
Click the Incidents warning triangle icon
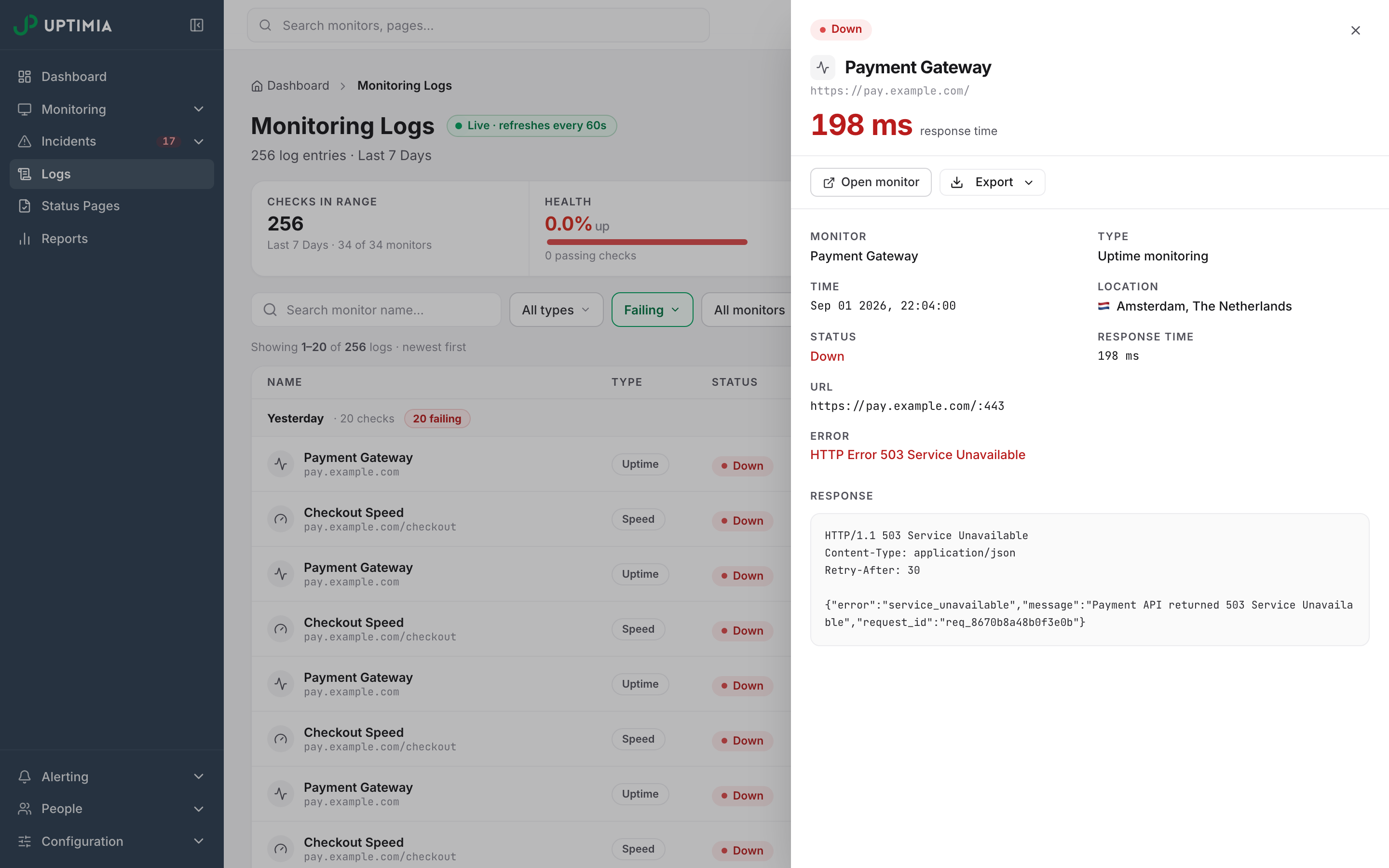[x=25, y=141]
